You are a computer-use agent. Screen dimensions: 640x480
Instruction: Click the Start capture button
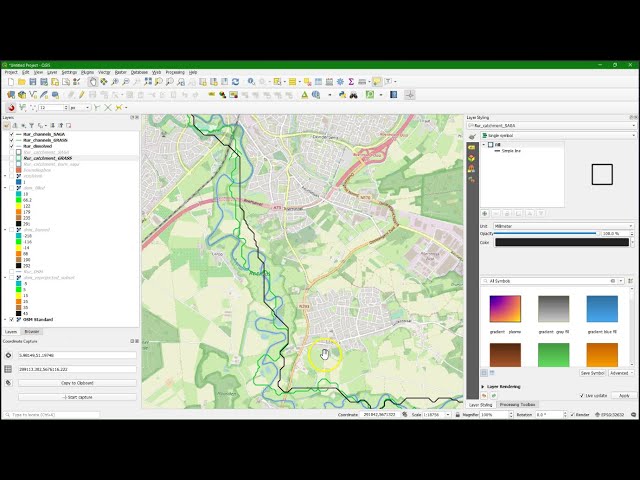[77, 397]
